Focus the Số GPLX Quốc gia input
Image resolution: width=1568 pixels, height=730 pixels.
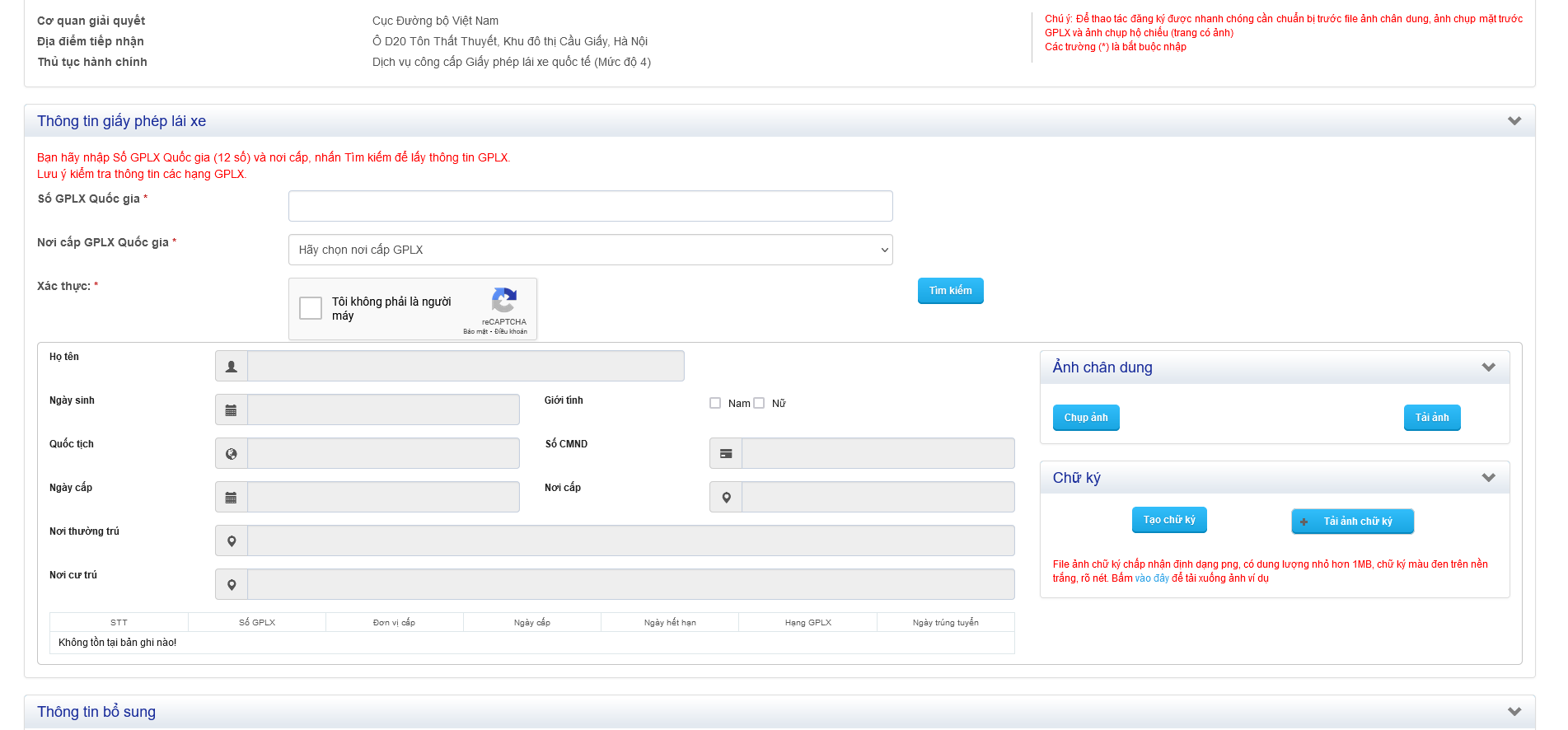591,206
